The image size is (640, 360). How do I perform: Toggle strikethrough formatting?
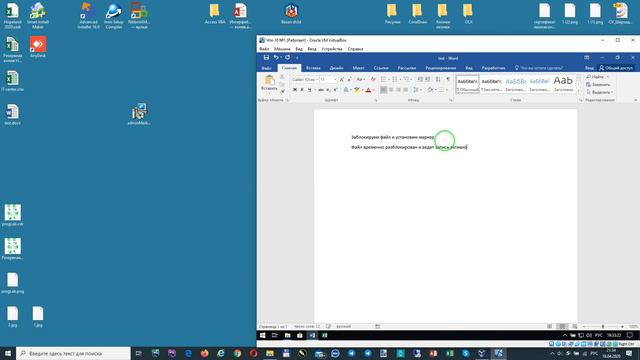point(321,90)
